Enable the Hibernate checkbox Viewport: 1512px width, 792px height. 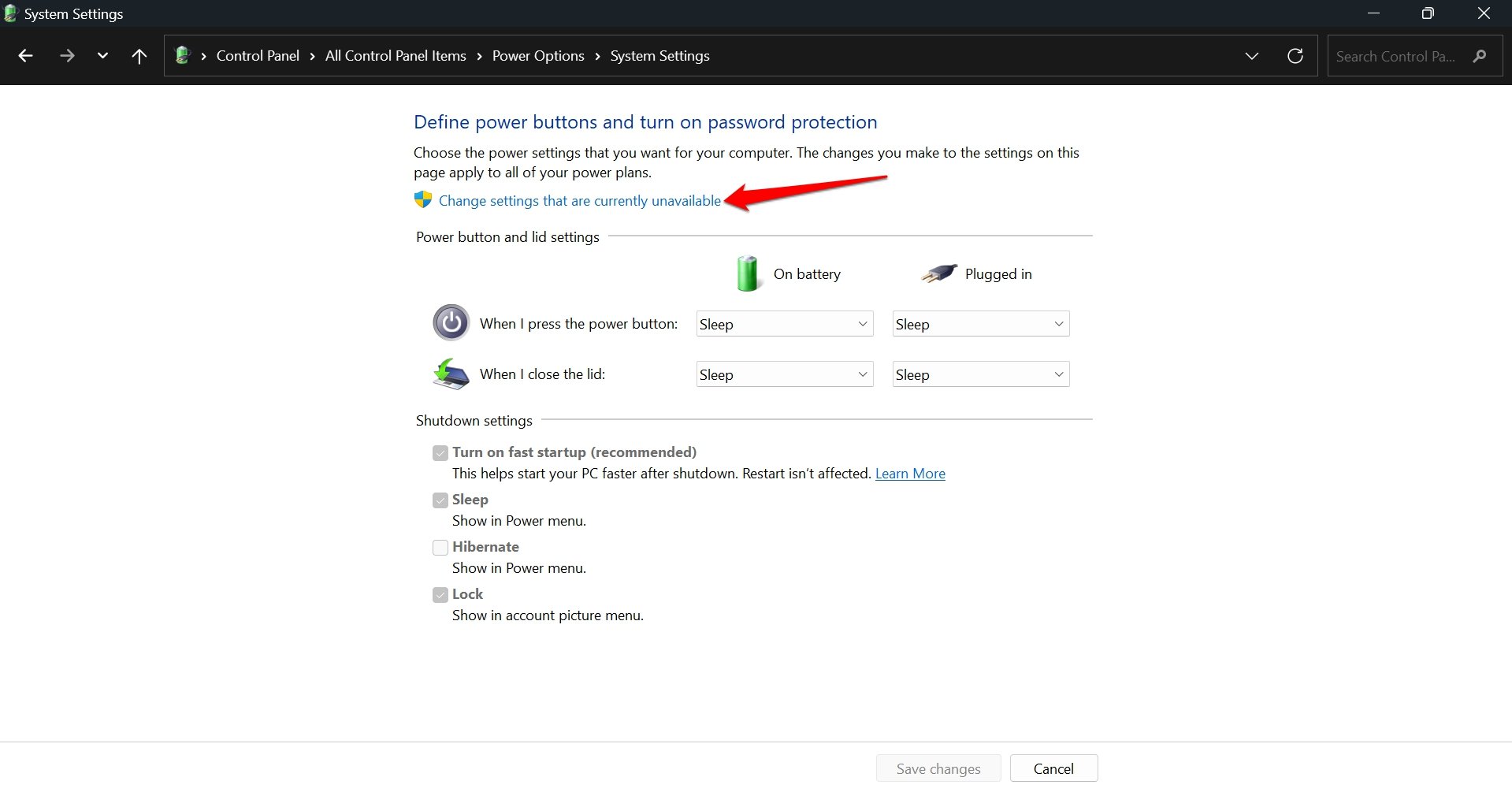[x=440, y=548]
